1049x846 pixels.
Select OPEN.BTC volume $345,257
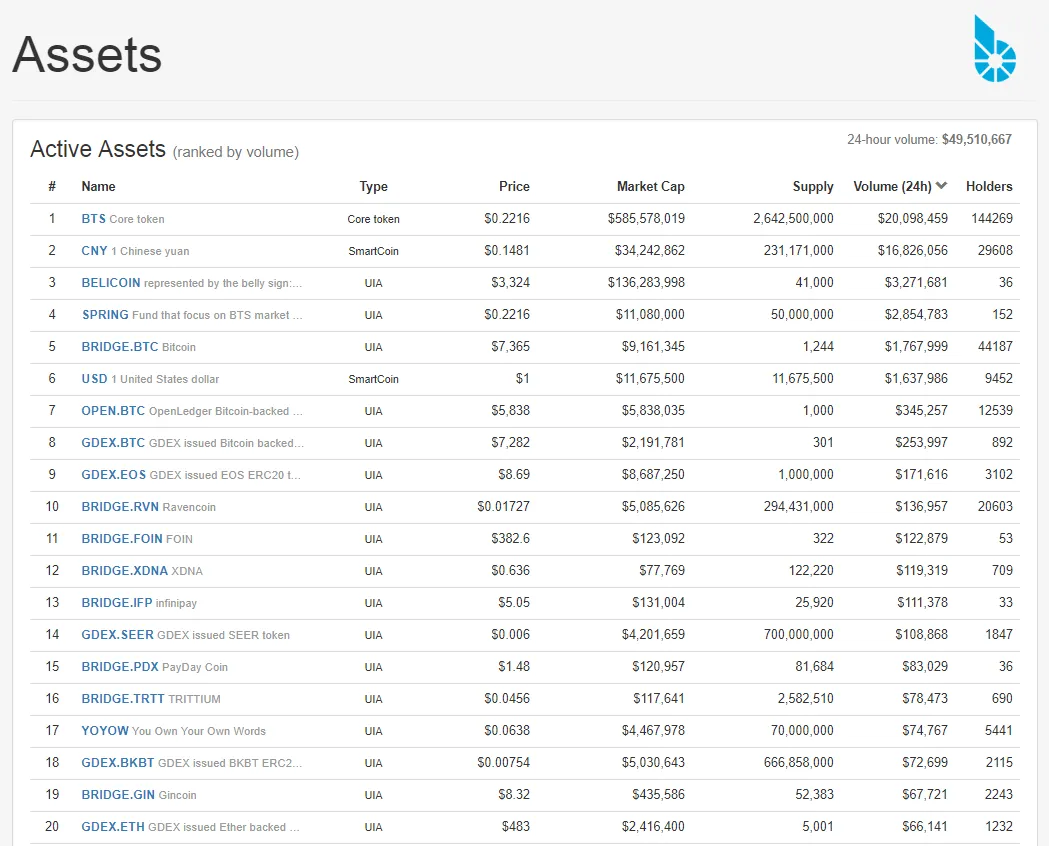[921, 411]
